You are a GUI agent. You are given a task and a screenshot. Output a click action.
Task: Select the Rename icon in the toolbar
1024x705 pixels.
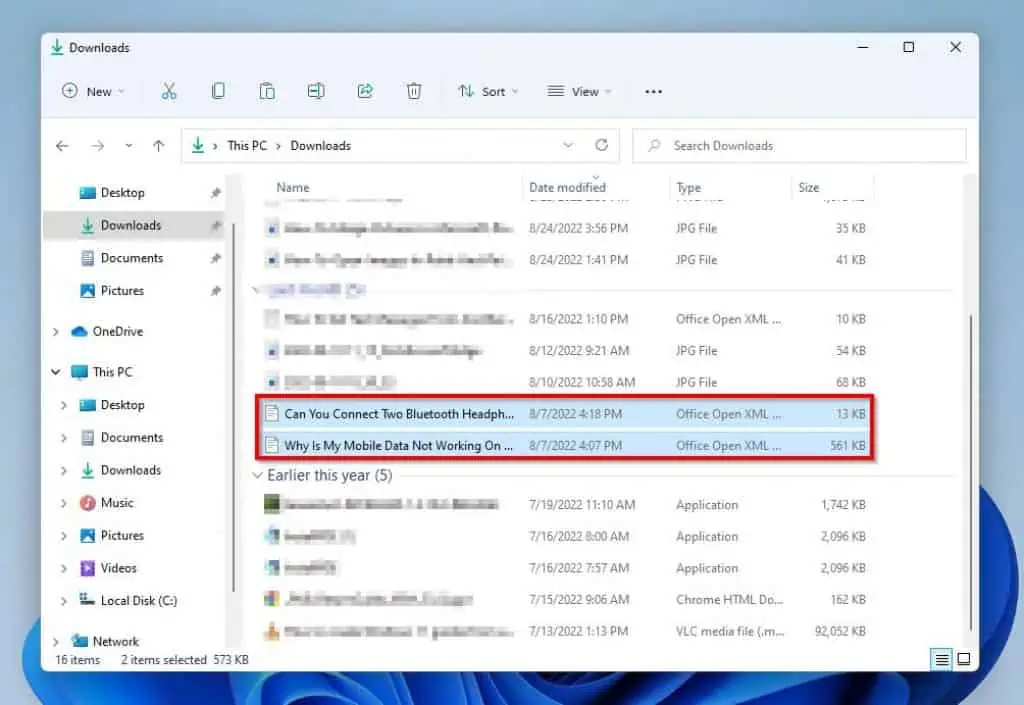(316, 91)
